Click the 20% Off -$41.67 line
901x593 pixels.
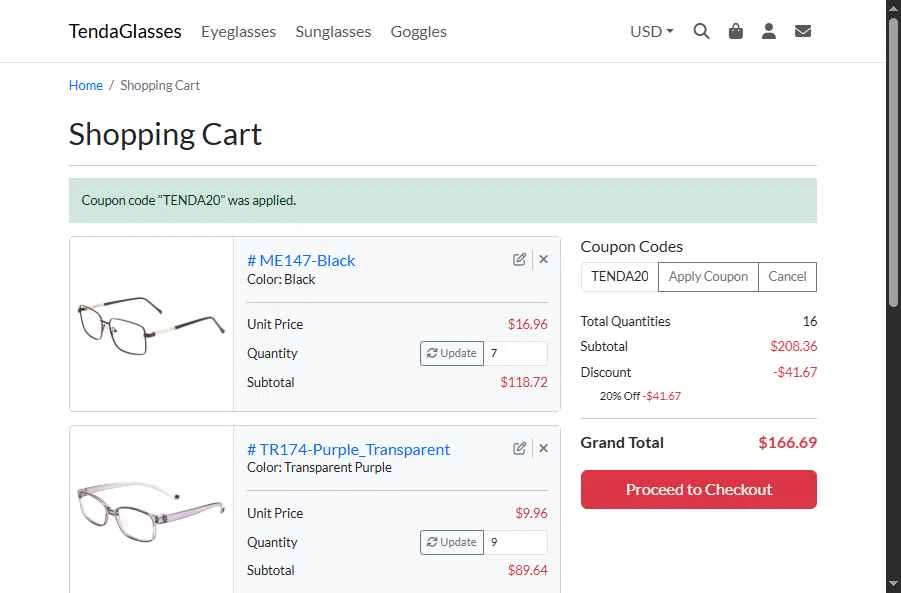pyautogui.click(x=640, y=396)
